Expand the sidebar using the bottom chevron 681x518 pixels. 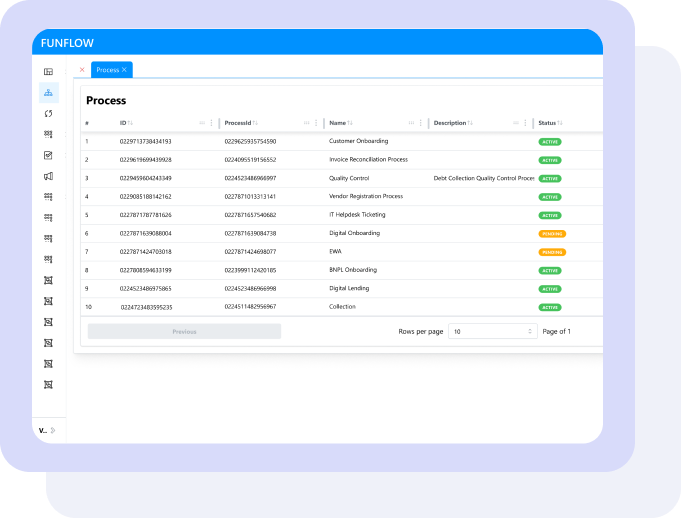tap(53, 430)
